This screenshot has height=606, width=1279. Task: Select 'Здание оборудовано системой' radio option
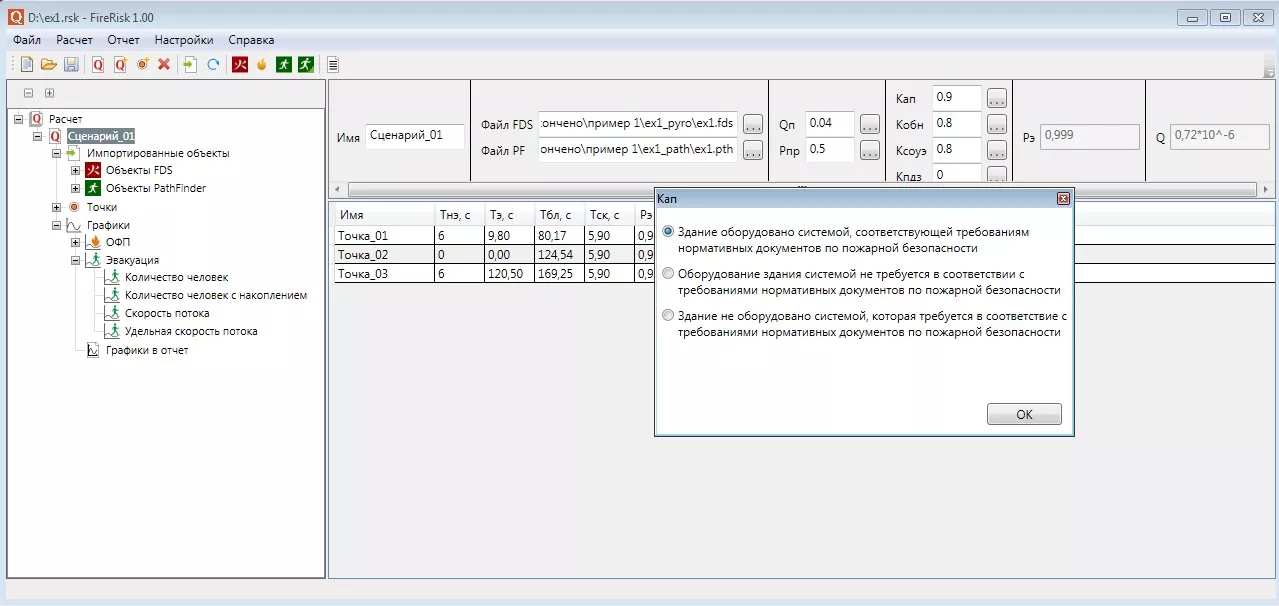tap(668, 232)
